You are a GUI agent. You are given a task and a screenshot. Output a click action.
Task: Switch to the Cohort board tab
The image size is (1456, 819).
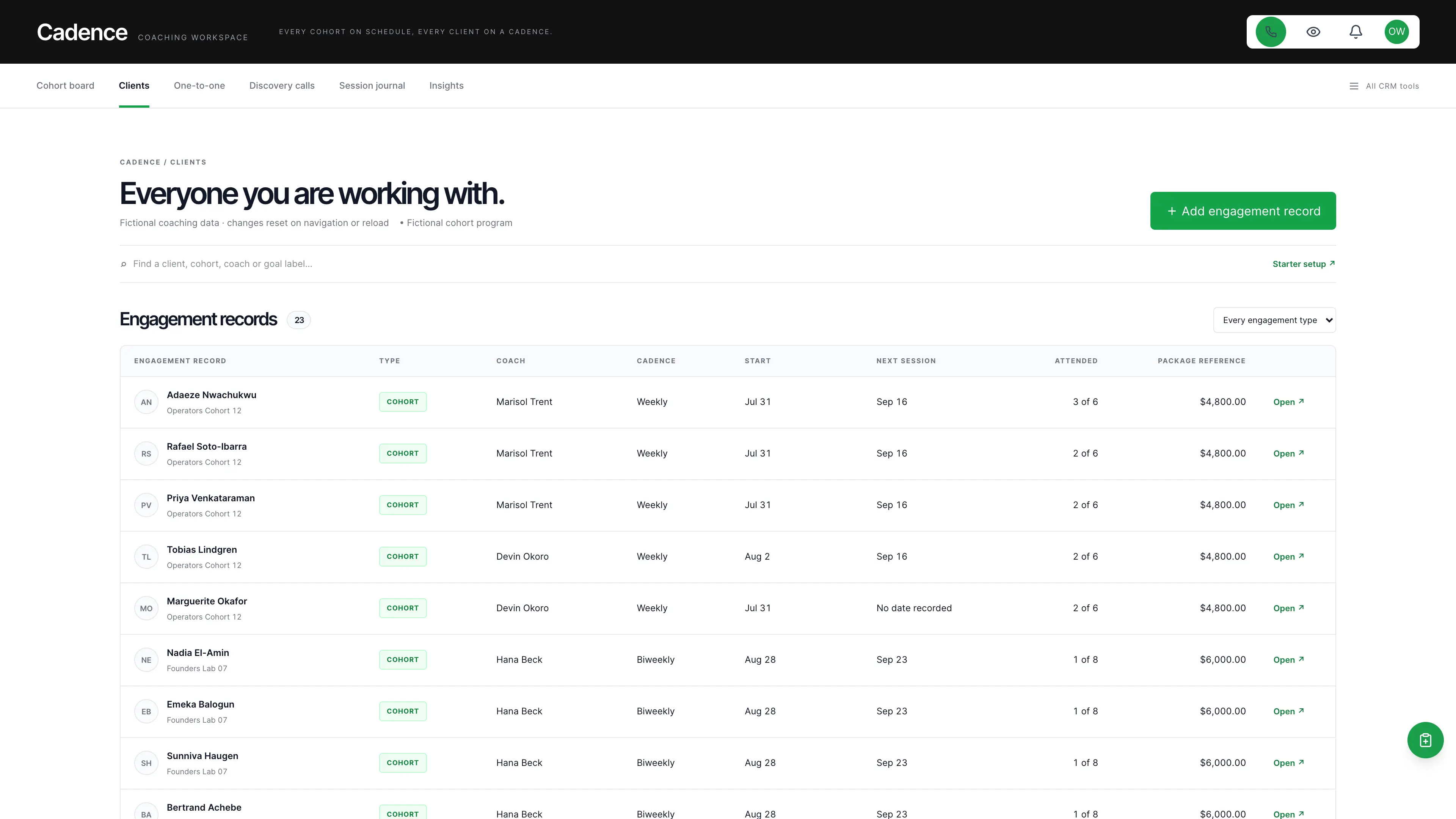tap(65, 85)
